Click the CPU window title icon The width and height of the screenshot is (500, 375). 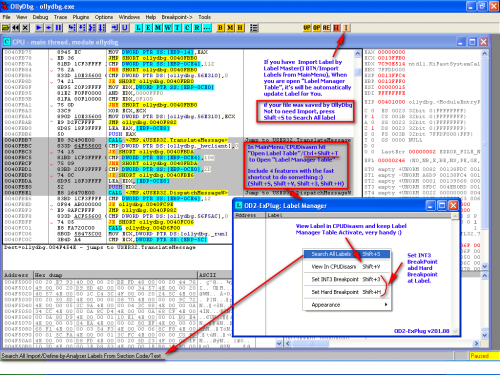(7, 42)
